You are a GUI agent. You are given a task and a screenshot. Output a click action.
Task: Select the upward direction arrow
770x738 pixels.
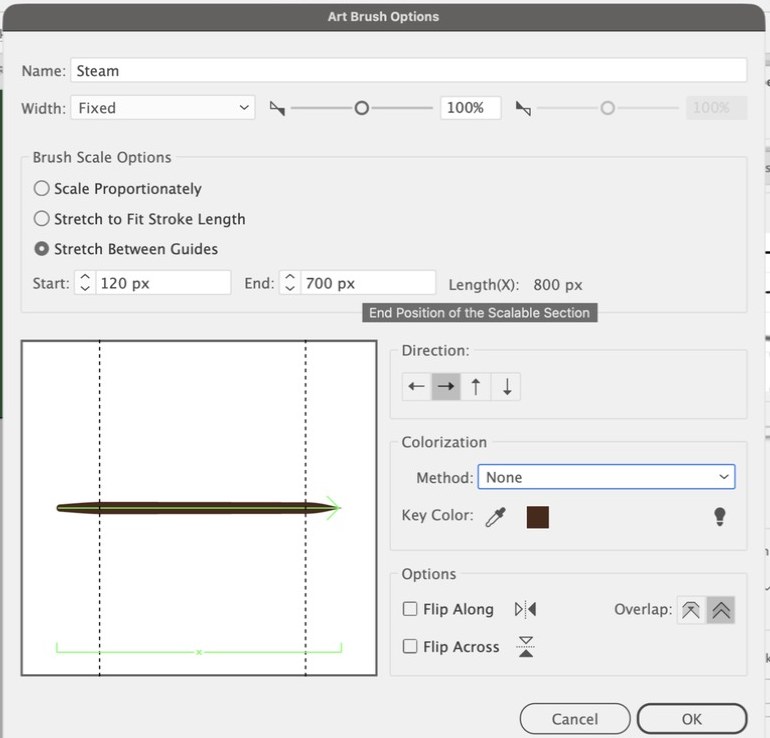point(475,386)
